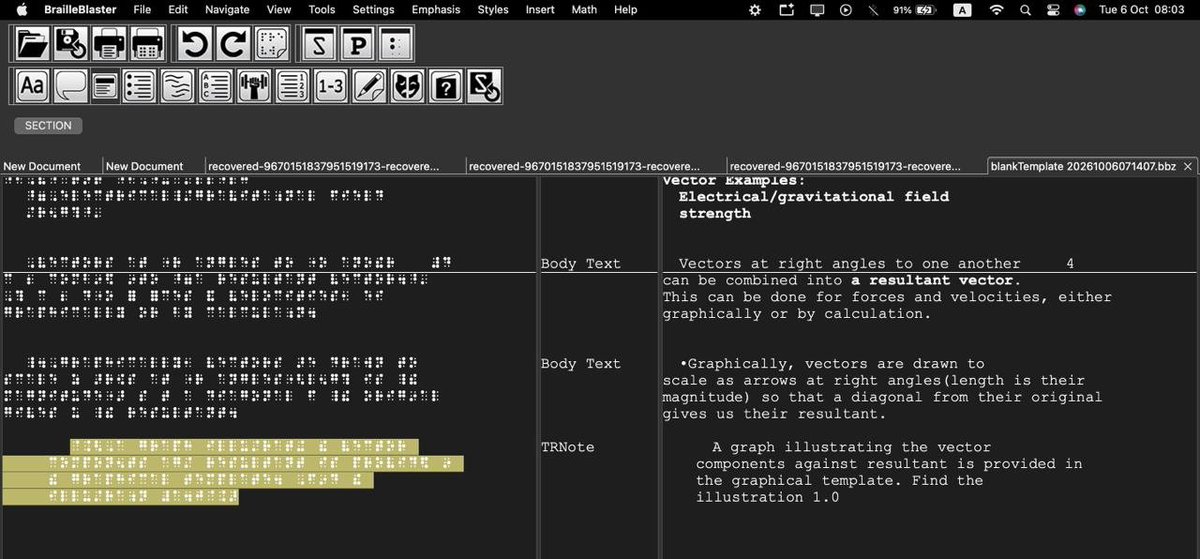Open the Navigate menu
Screen dimensions: 1200x559
point(227,9)
